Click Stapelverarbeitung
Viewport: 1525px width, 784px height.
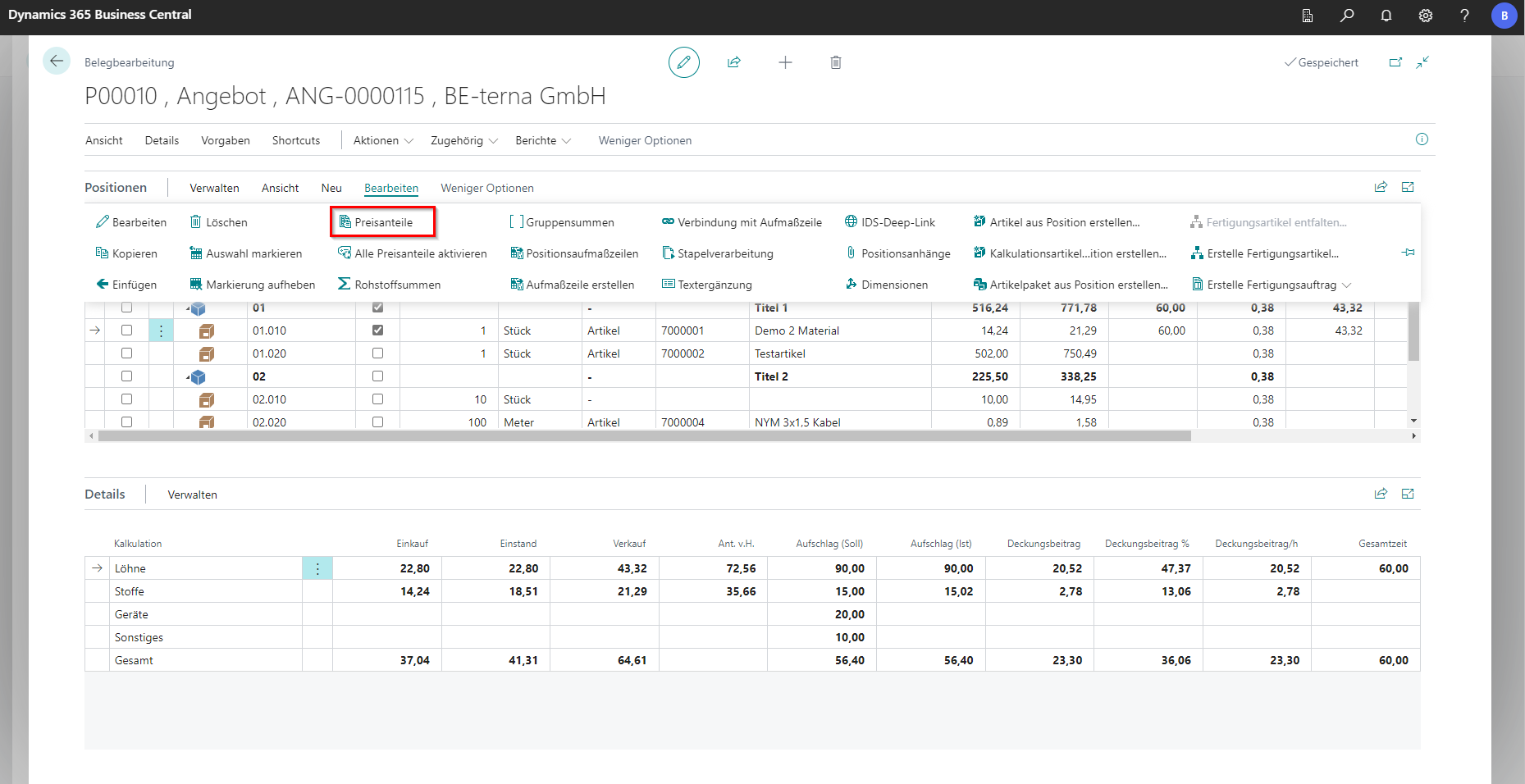[x=718, y=253]
